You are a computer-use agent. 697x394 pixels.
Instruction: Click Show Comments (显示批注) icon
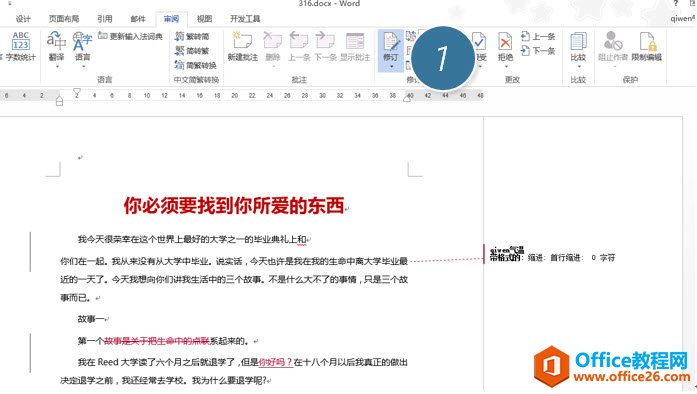pos(355,41)
